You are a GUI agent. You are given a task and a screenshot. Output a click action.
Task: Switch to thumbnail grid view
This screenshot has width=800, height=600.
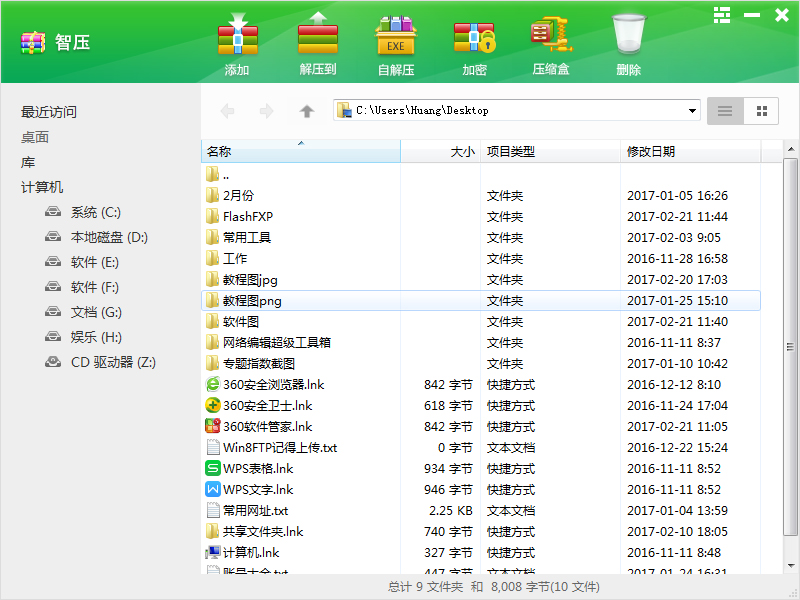coord(762,111)
